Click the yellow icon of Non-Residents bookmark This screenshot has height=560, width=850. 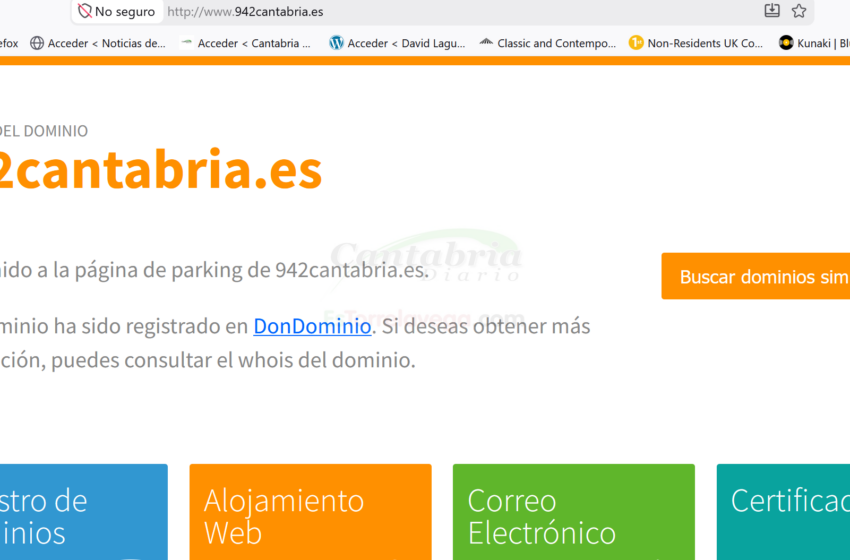[x=636, y=42]
